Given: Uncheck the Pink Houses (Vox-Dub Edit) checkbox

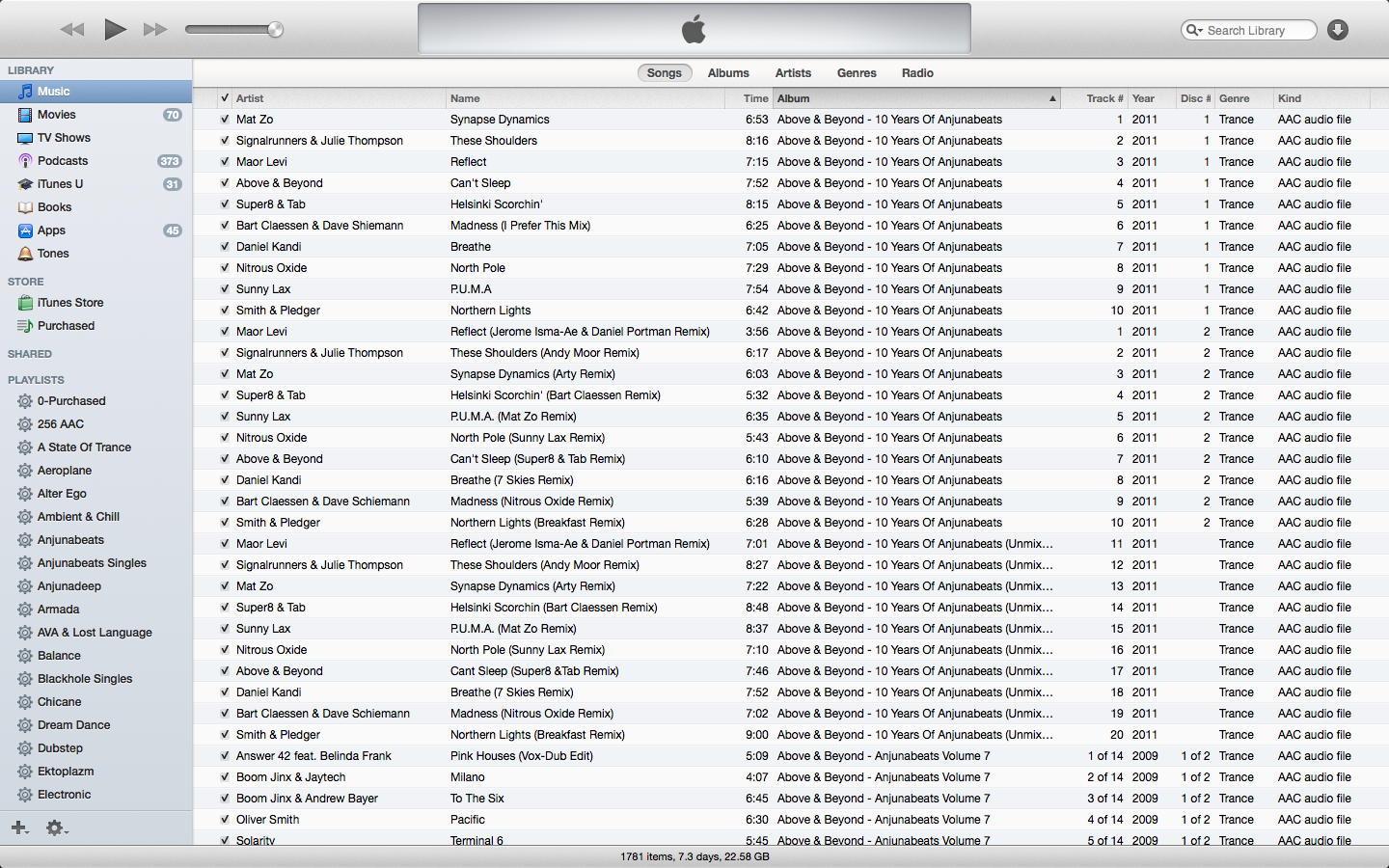Looking at the screenshot, I should pos(225,756).
